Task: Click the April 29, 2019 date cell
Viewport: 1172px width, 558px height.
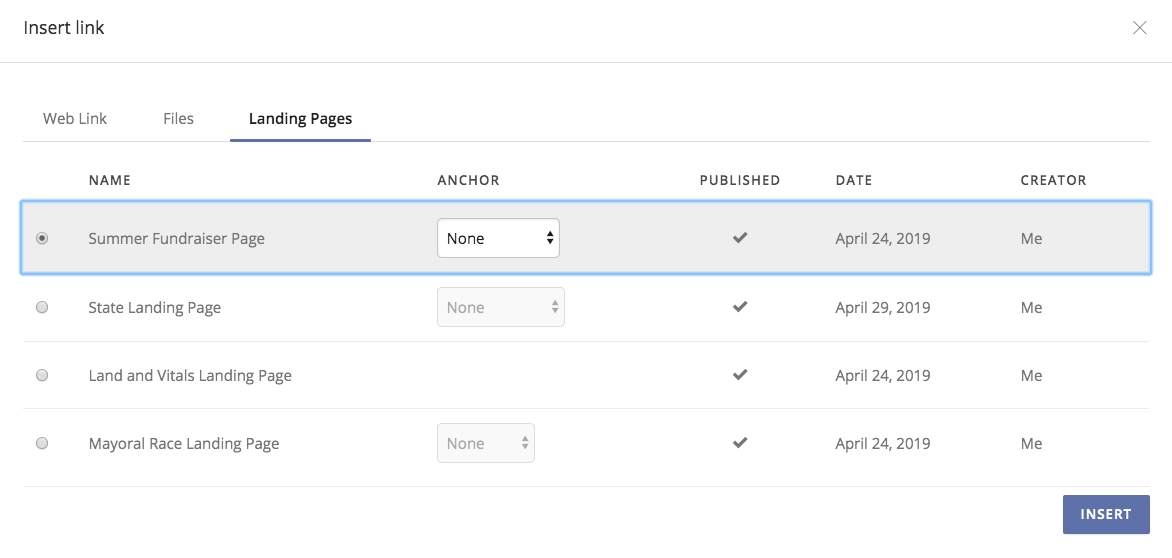Action: click(883, 308)
